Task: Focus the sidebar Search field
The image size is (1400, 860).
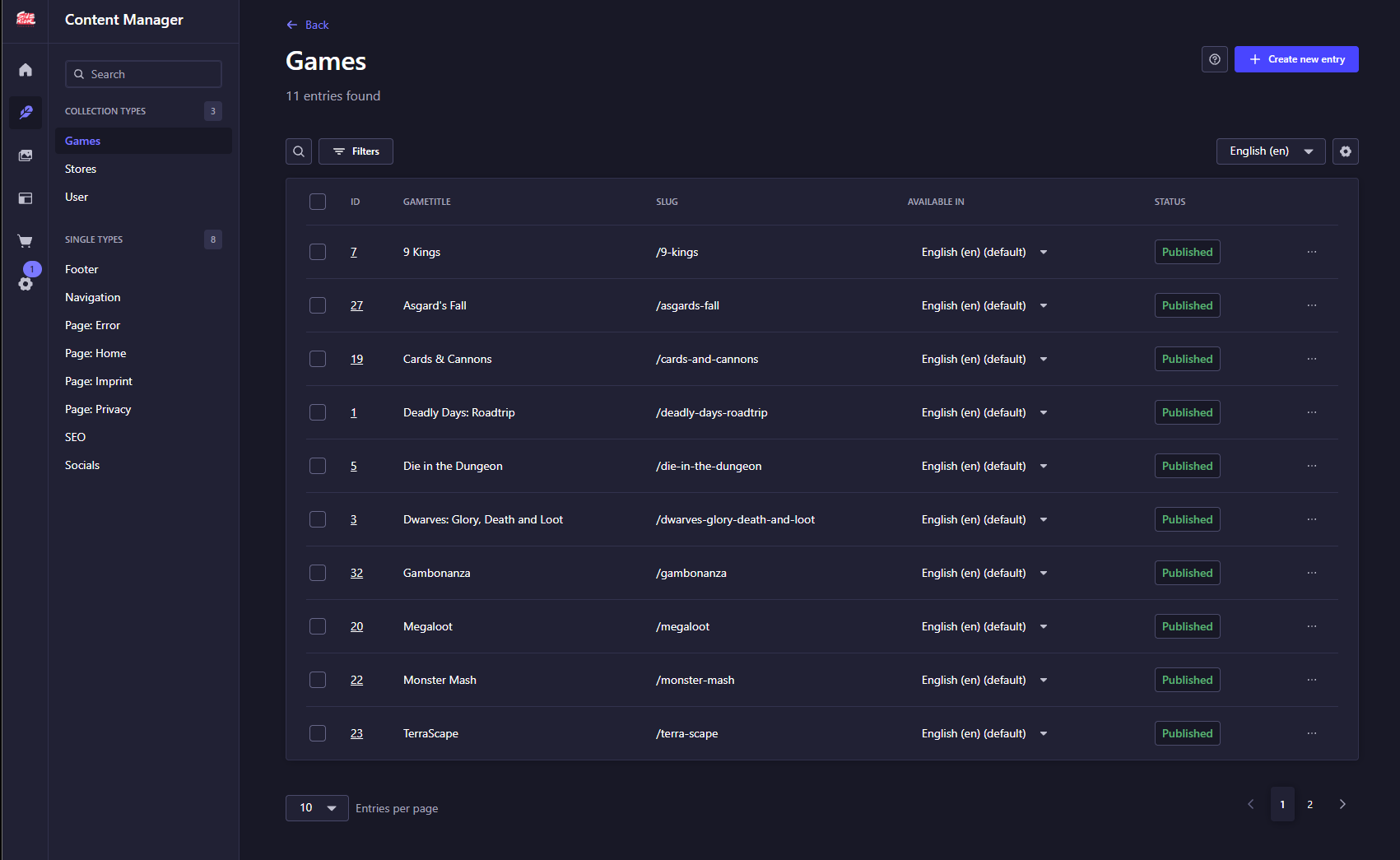Action: pos(143,74)
